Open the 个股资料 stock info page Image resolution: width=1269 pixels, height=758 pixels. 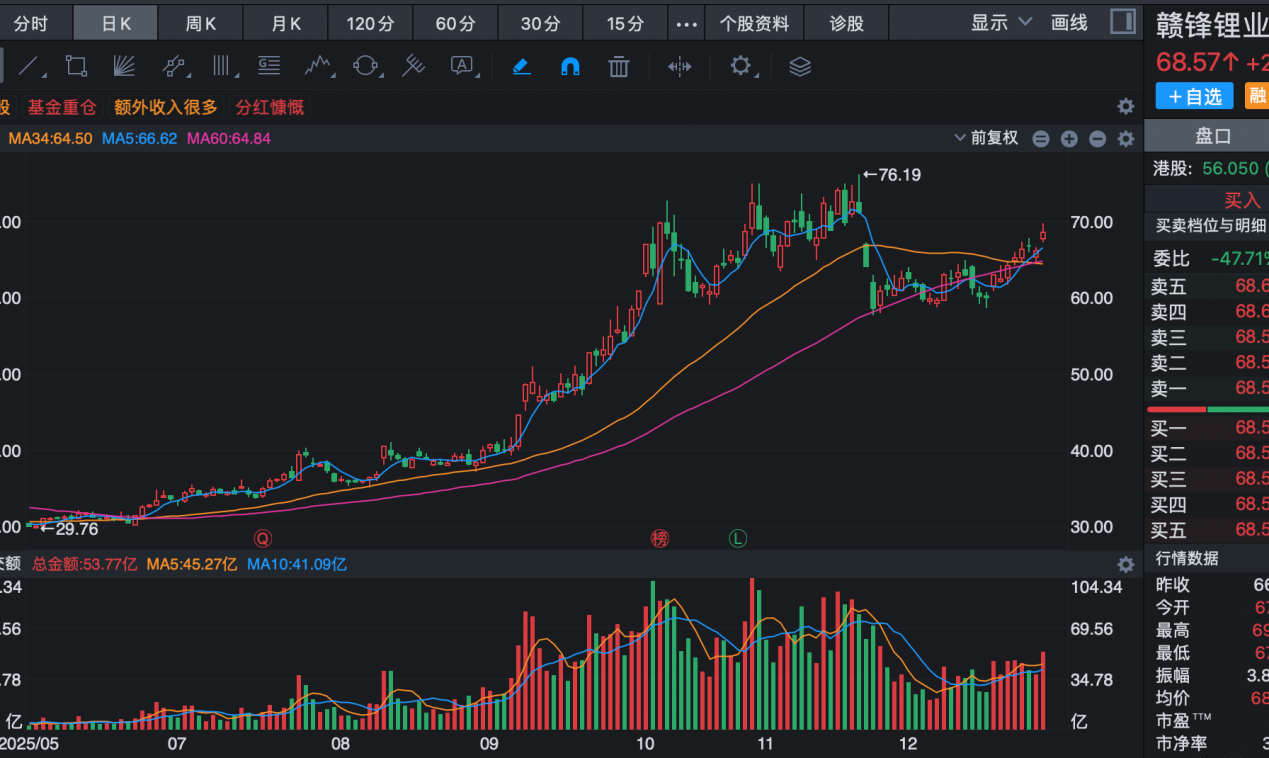754,24
